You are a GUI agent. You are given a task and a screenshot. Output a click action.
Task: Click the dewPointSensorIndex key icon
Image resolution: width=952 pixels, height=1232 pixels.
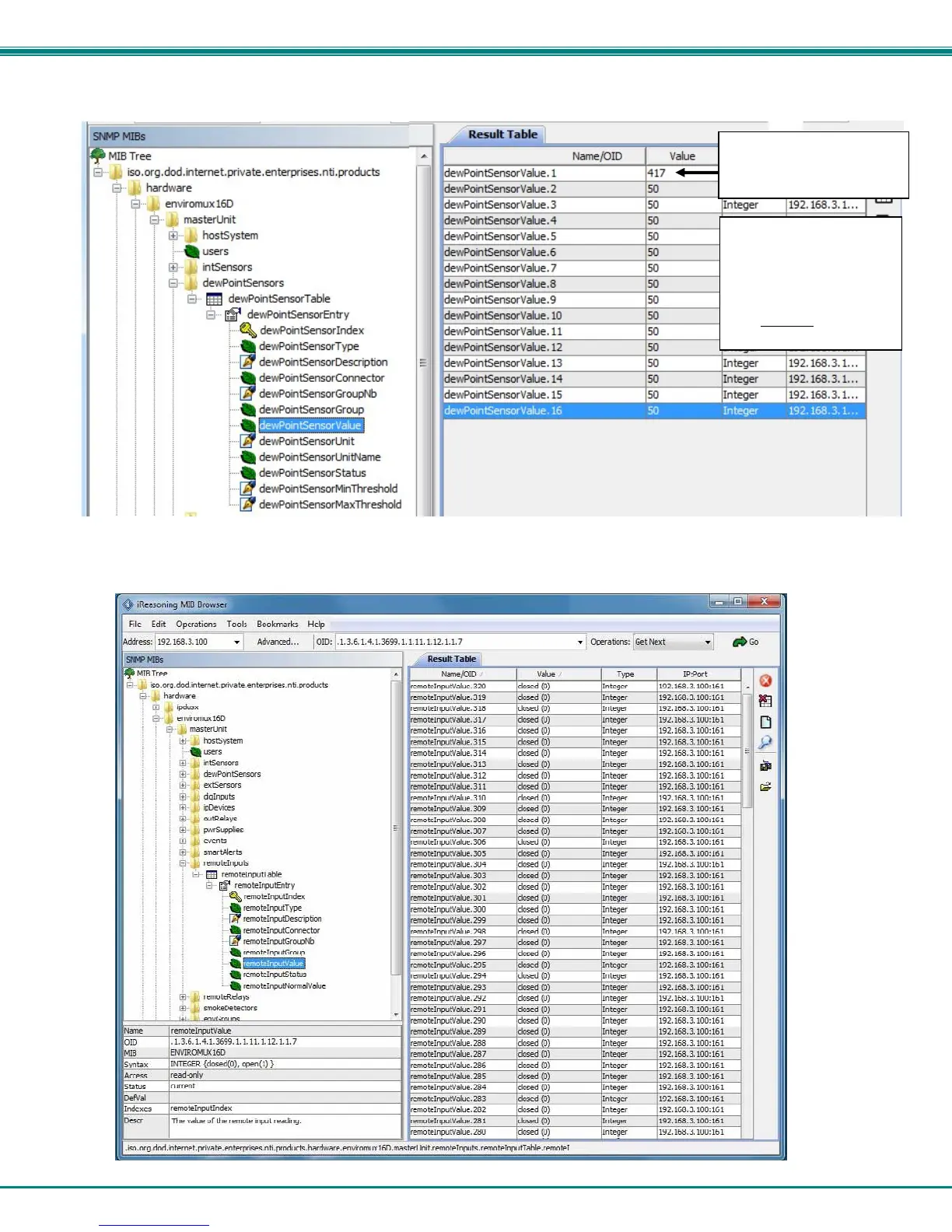pyautogui.click(x=248, y=331)
